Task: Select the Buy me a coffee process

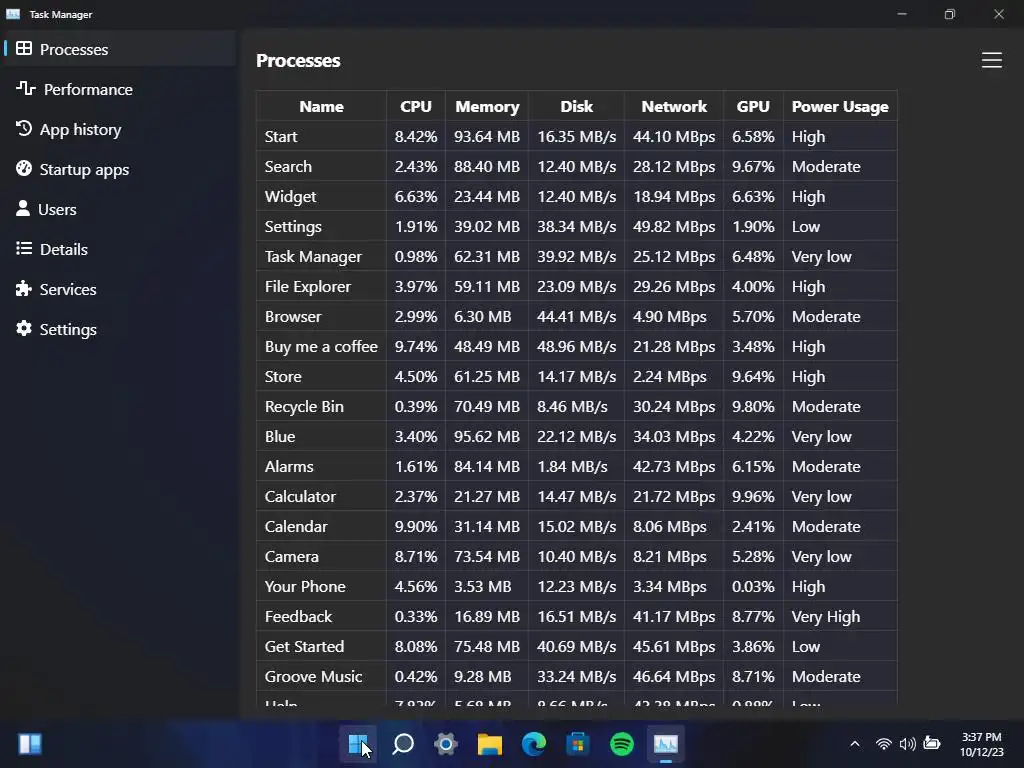Action: tap(321, 347)
